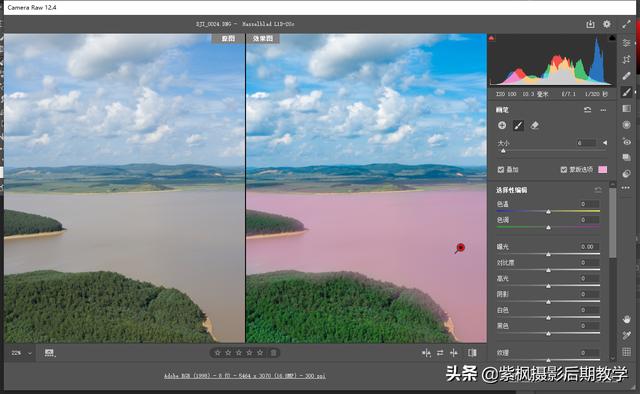The height and width of the screenshot is (394, 640).
Task: Toggle highlight clipping warning in histogram
Action: [612, 38]
